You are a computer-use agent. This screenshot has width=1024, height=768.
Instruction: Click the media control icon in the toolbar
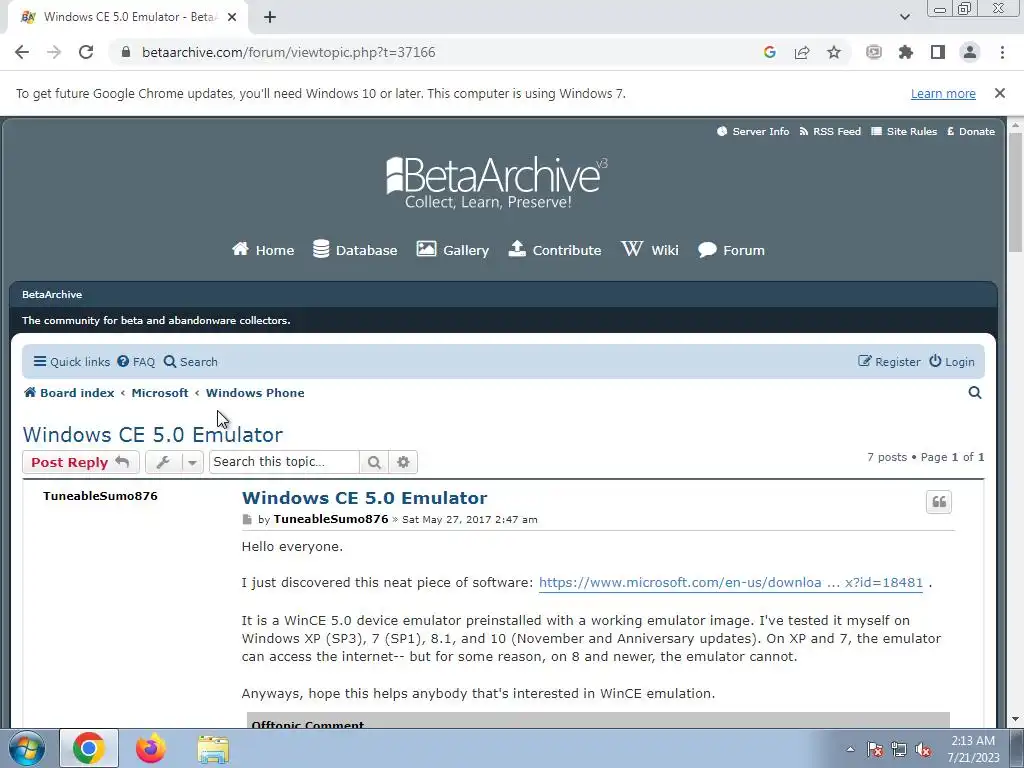click(x=874, y=52)
